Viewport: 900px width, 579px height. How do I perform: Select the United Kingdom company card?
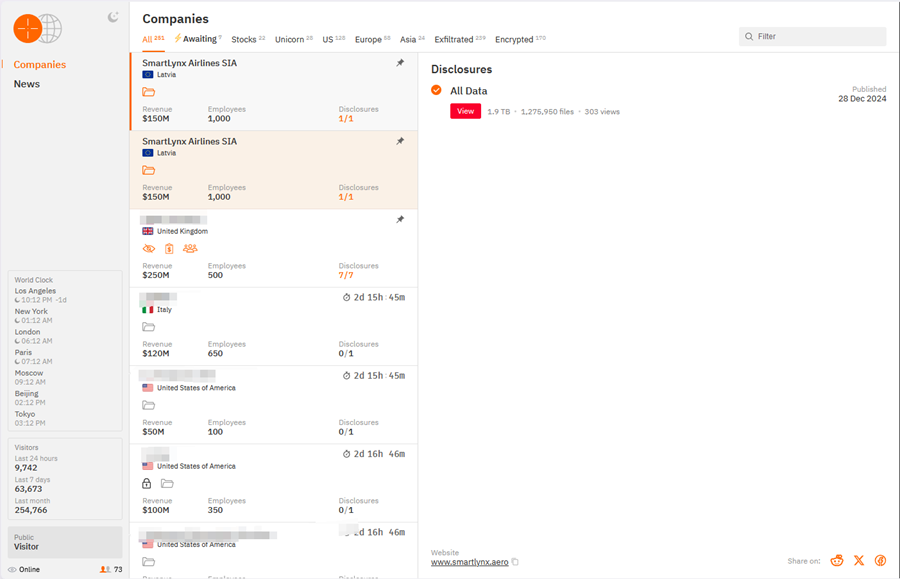coord(274,248)
